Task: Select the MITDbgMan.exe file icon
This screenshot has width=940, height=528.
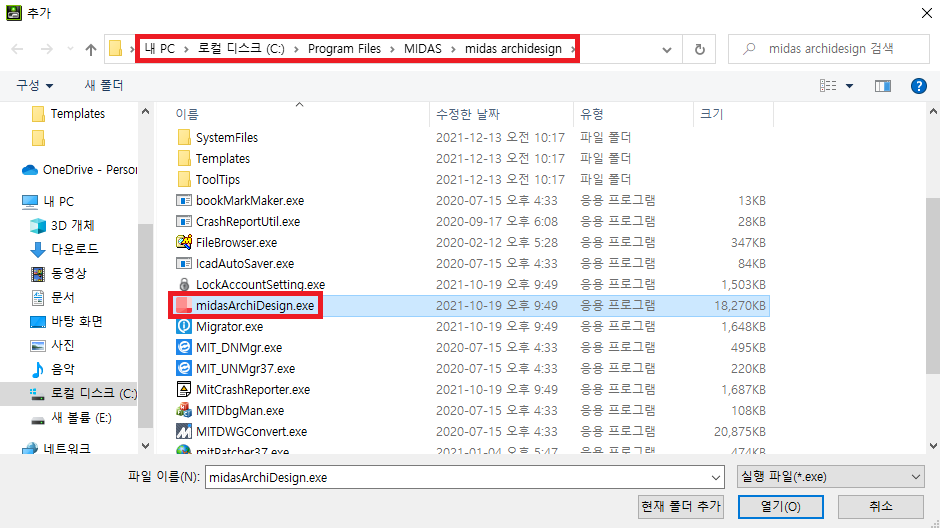Action: [183, 410]
